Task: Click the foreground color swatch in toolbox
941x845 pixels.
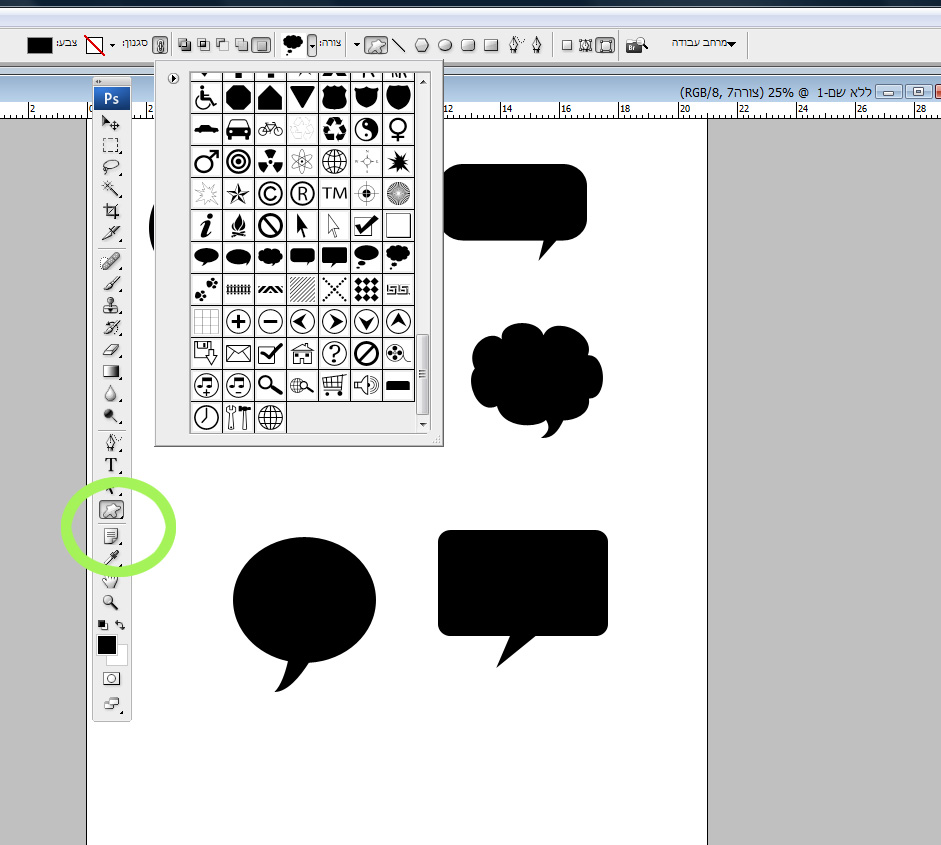Action: (x=107, y=645)
